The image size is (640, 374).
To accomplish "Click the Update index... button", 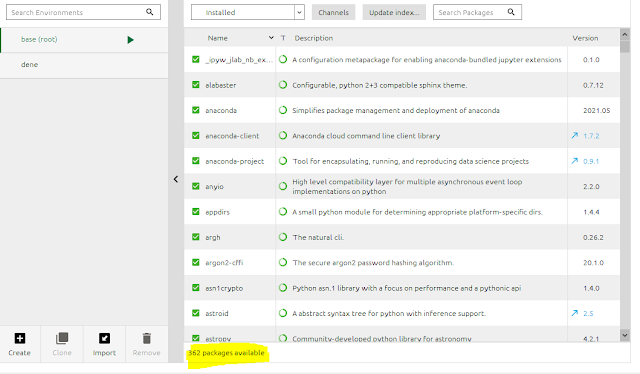I will click(394, 12).
